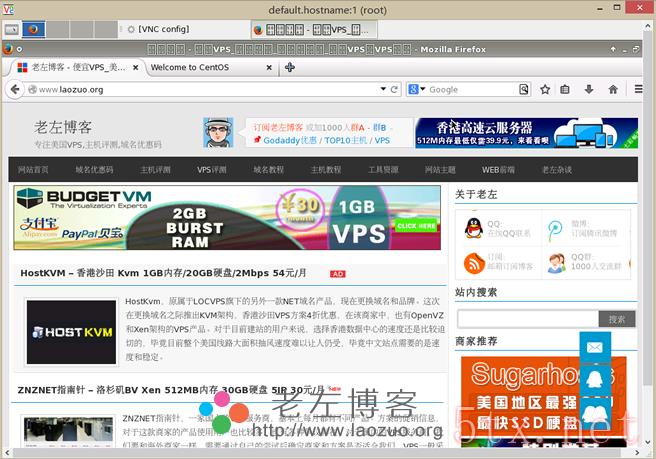This screenshot has height=459, width=656.
Task: Open WEB前端 navigation menu item
Action: pos(498,169)
